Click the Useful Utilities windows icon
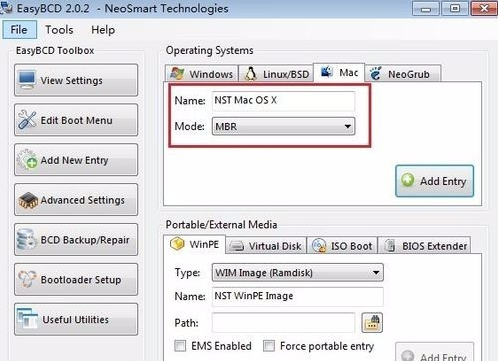This screenshot has width=498, height=361. pyautogui.click(x=28, y=318)
